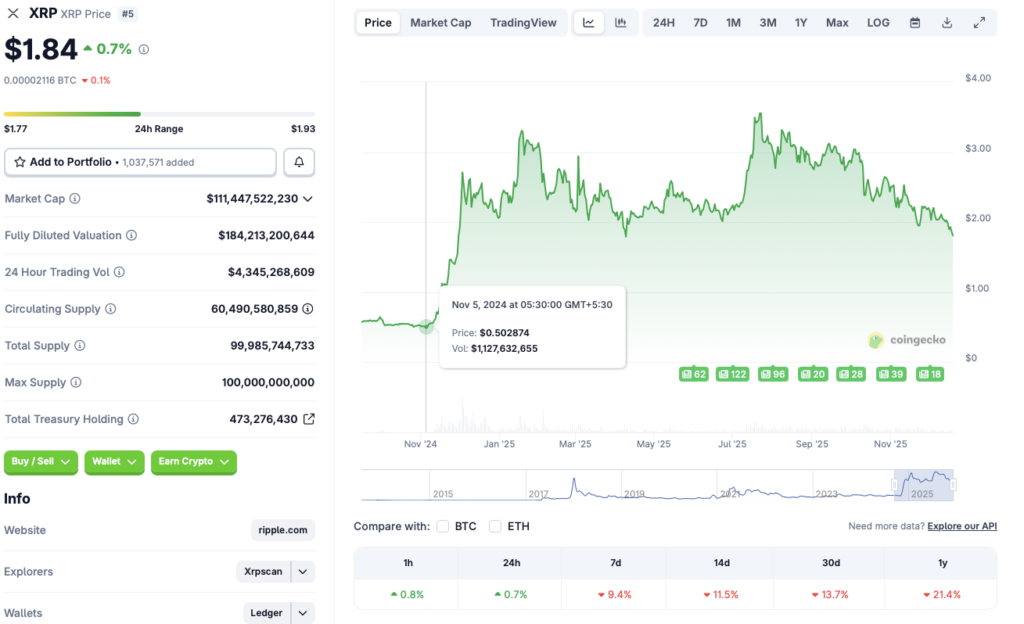Open the calendar date range picker
1024x624 pixels.
[x=914, y=22]
